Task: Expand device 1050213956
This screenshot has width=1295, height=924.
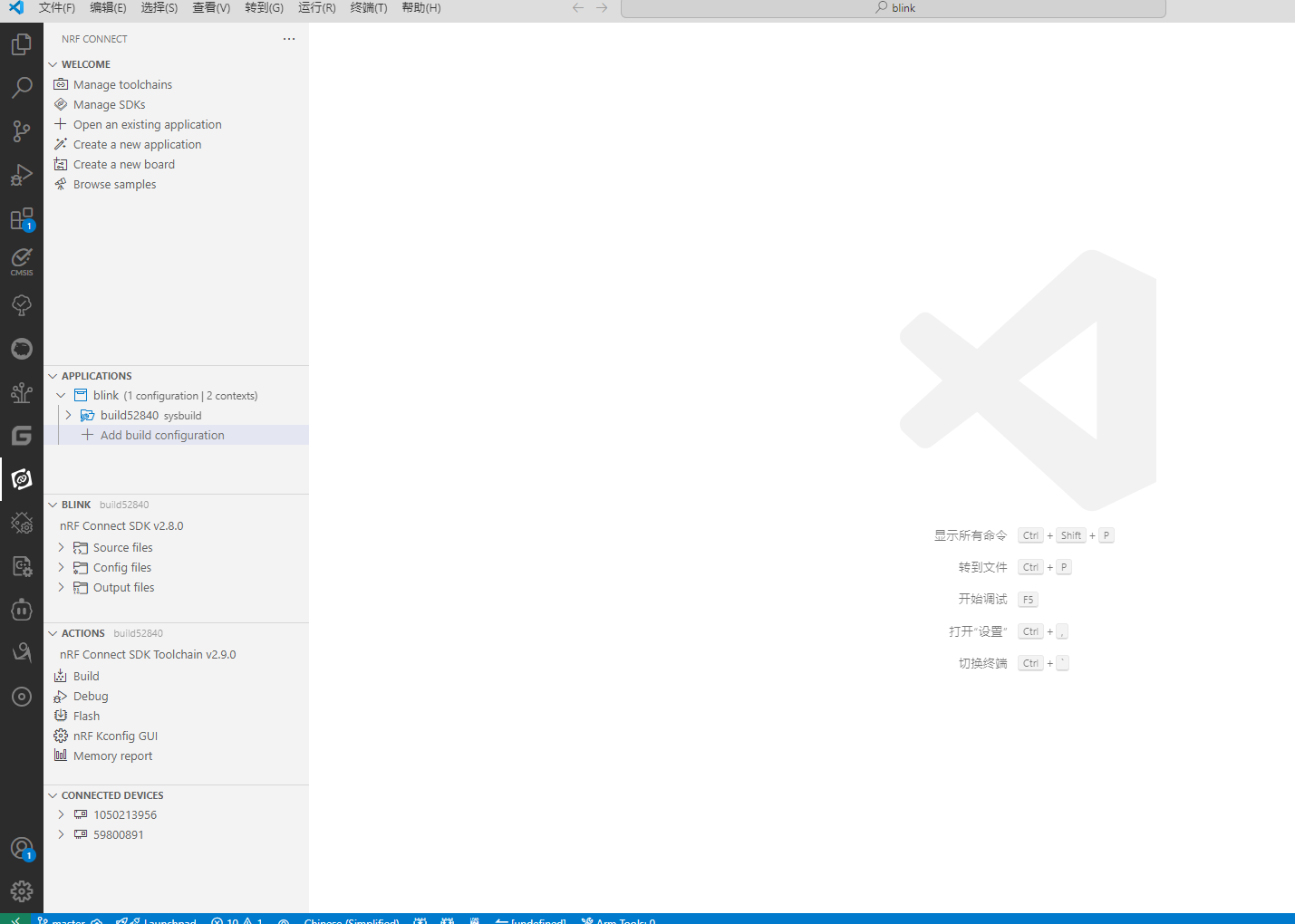Action: 61,815
